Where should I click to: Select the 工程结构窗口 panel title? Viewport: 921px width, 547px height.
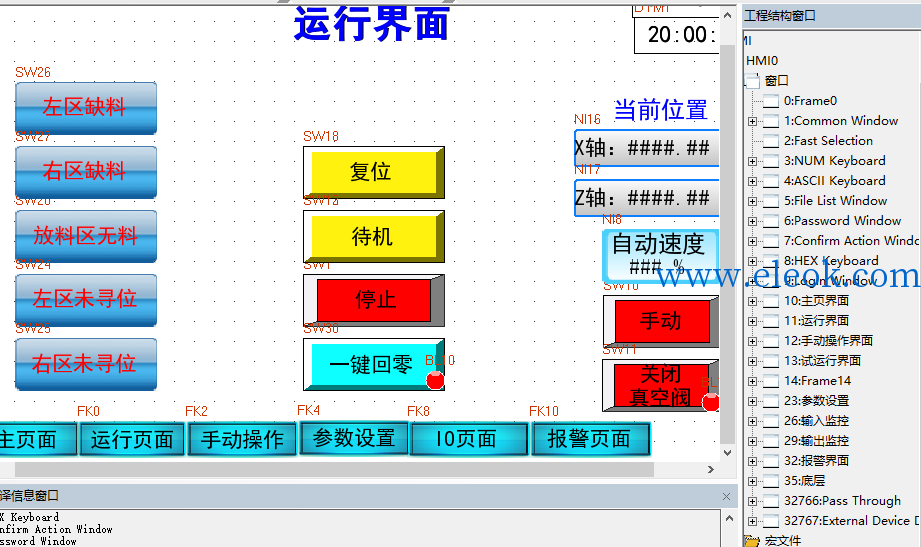[780, 16]
